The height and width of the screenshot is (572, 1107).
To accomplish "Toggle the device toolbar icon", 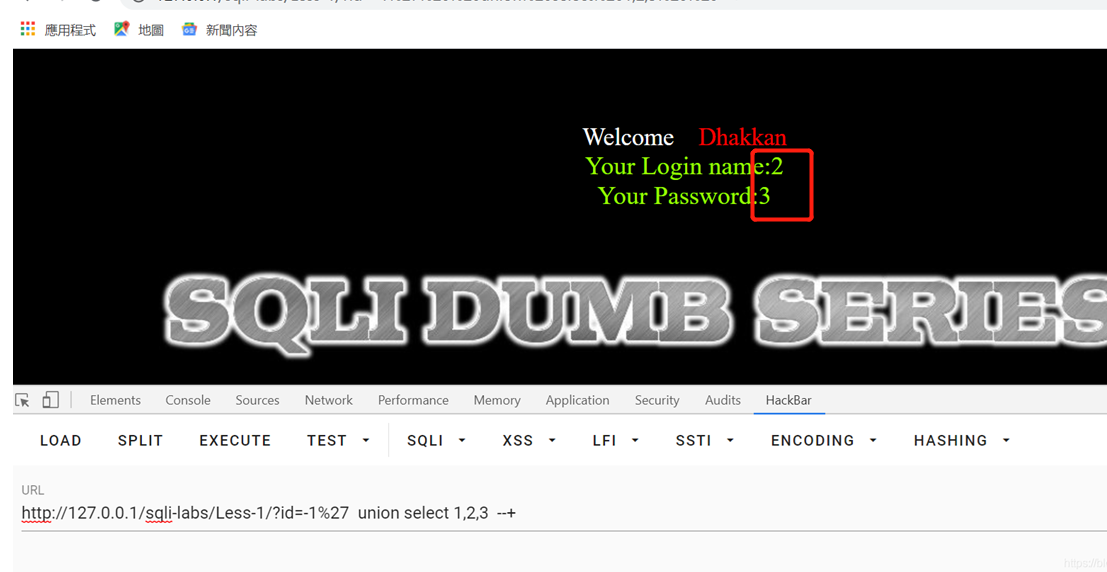I will click(x=50, y=400).
